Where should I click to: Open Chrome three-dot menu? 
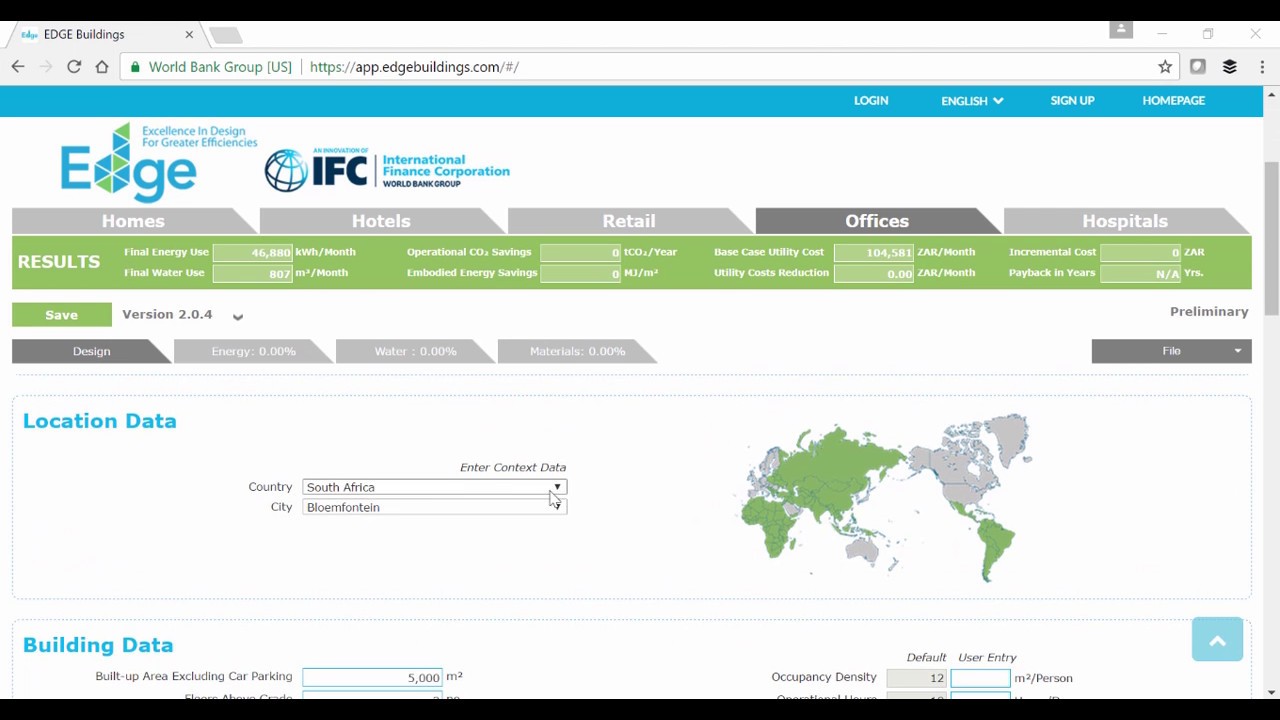(x=1263, y=67)
